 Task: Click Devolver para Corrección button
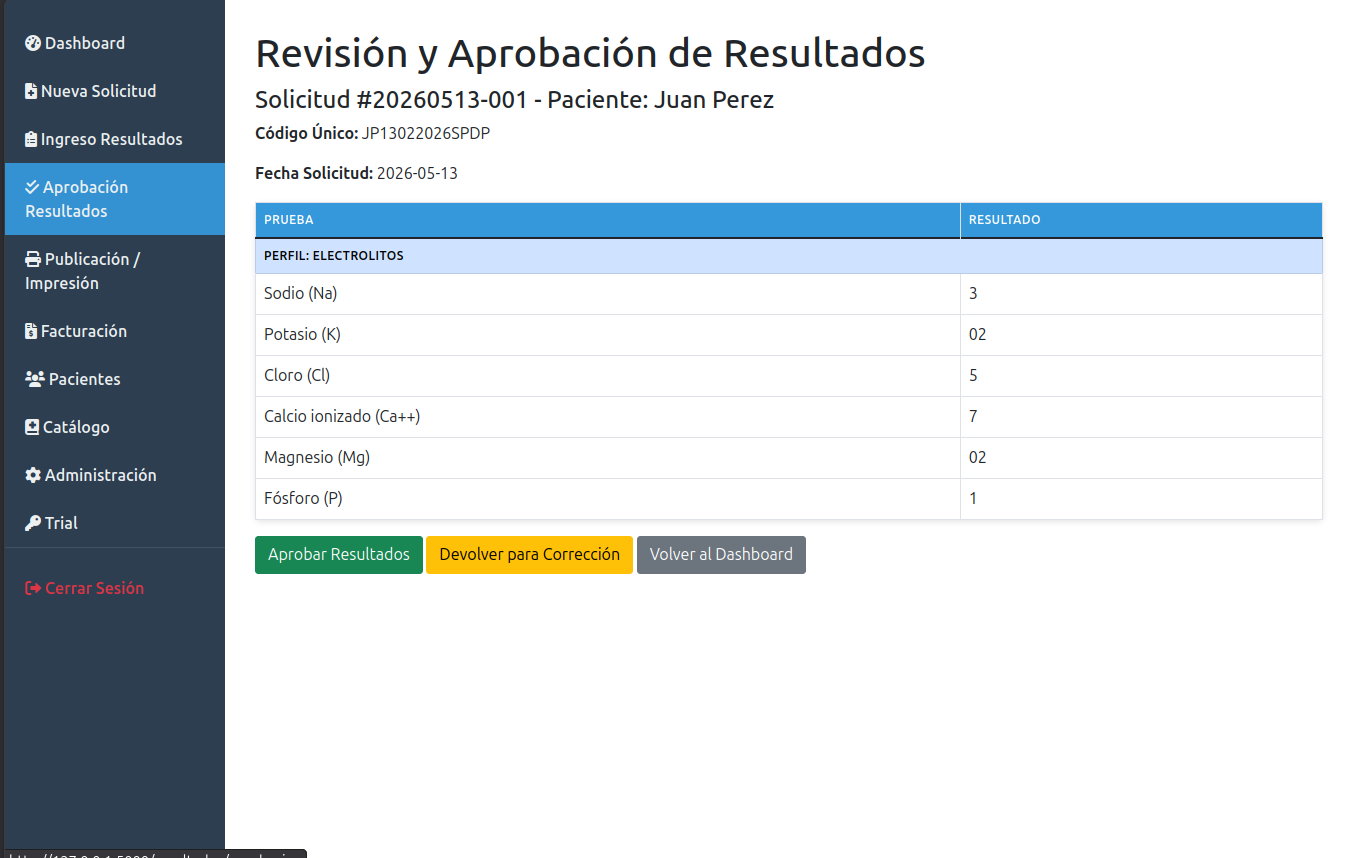click(x=530, y=555)
